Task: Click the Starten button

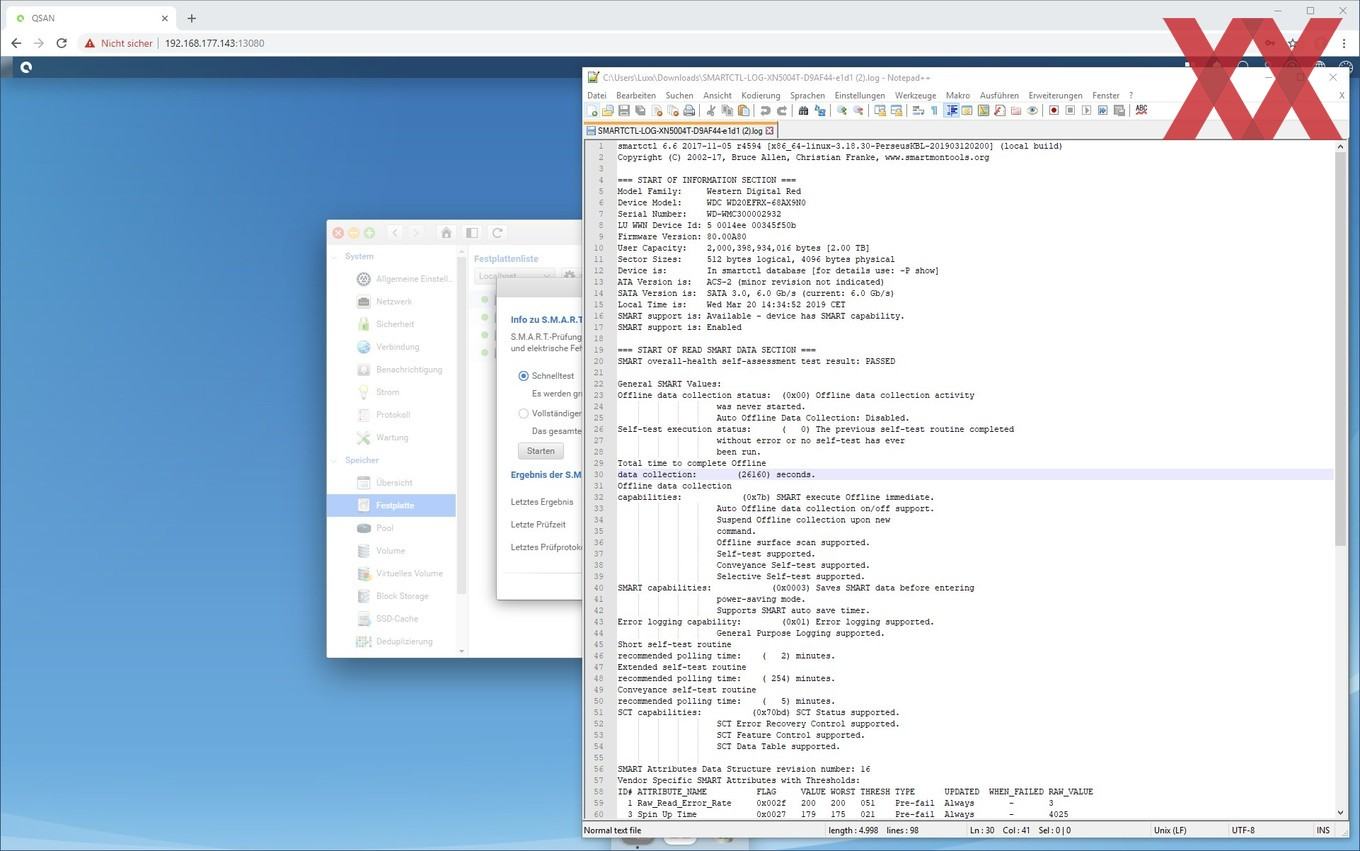Action: 541,451
